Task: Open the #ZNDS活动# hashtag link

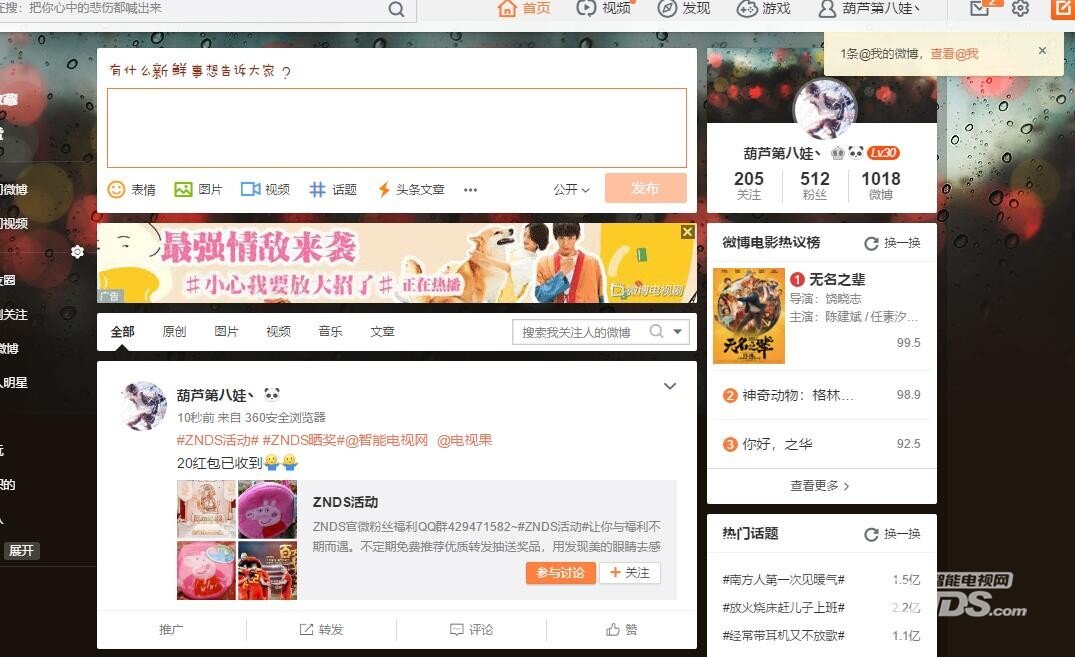Action: 217,440
